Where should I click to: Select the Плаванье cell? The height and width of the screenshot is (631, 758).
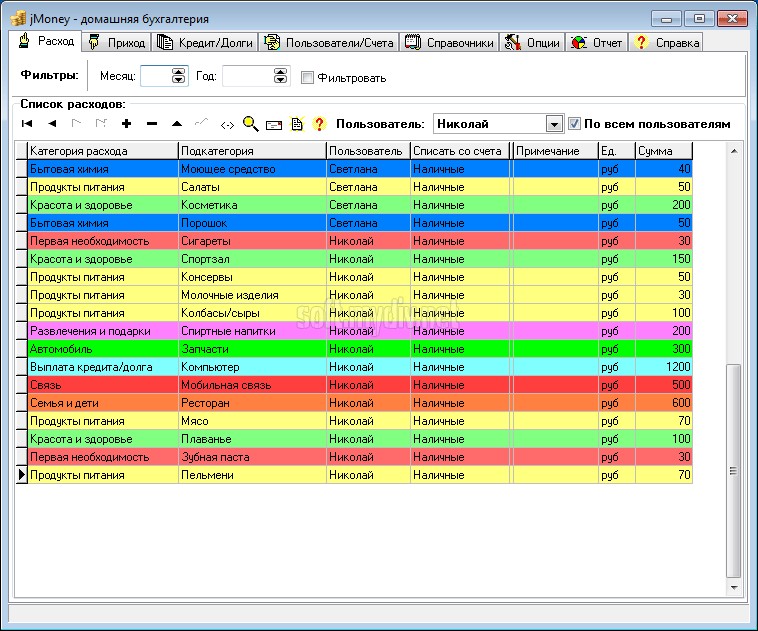(252, 439)
